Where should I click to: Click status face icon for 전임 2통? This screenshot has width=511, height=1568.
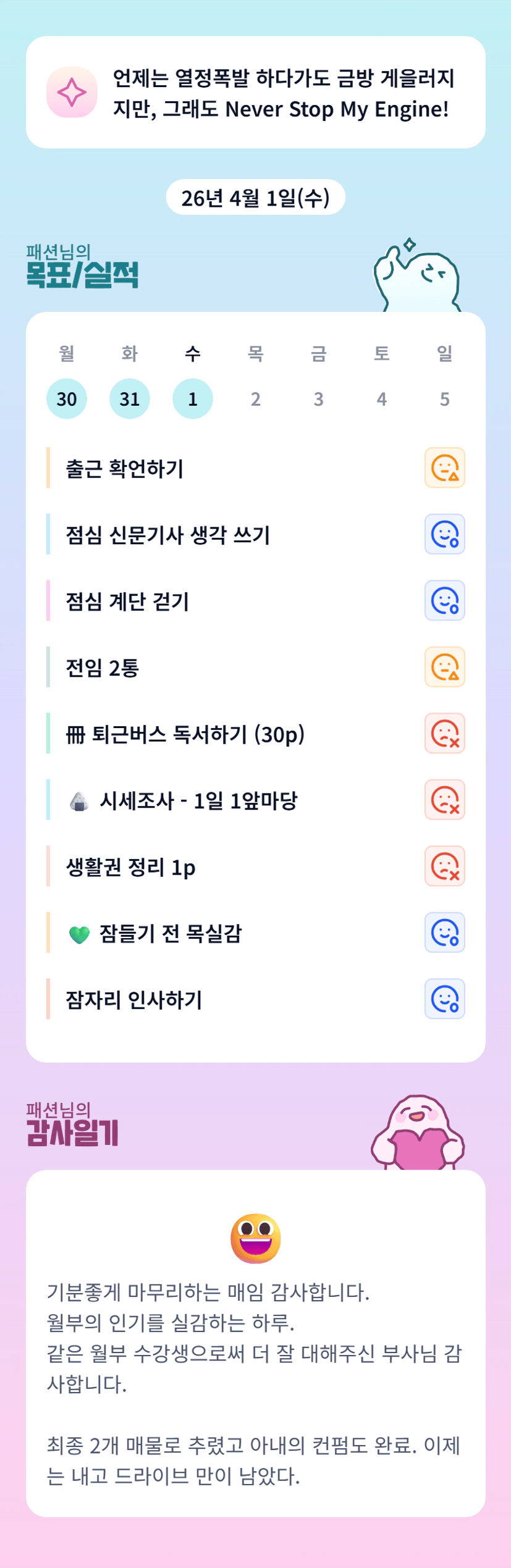pyautogui.click(x=444, y=667)
